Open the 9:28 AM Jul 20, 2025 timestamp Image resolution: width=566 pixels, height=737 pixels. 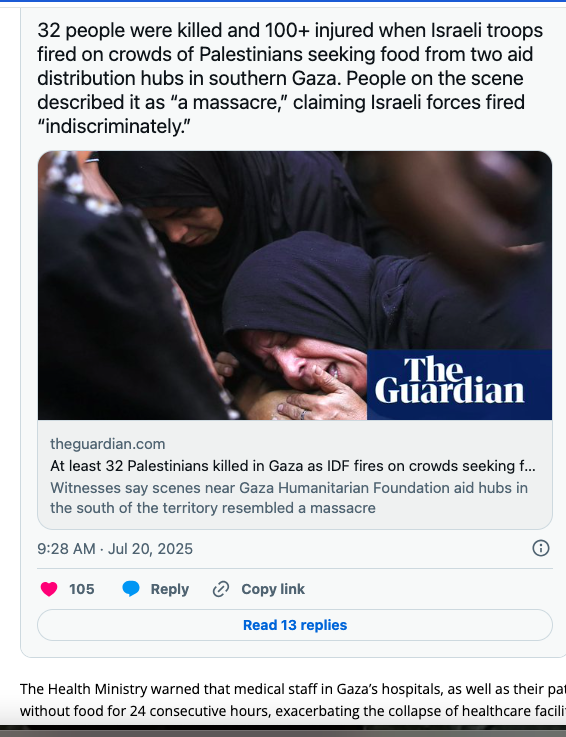pos(115,549)
